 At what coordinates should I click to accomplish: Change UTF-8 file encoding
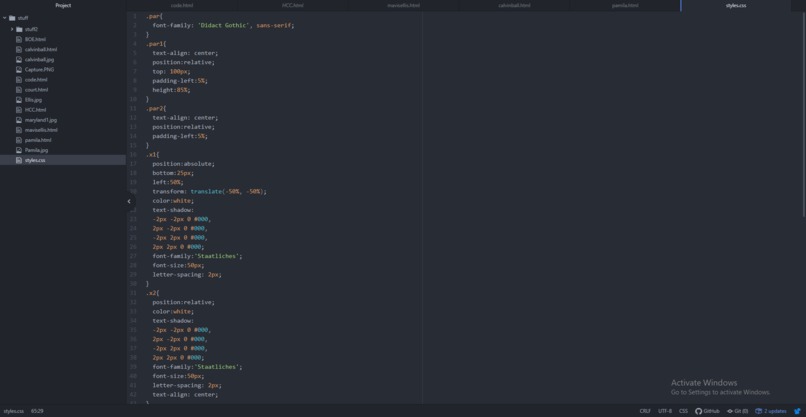click(665, 411)
